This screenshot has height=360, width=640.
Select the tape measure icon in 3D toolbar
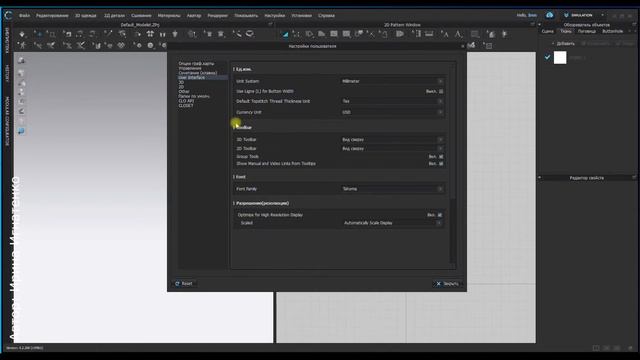pyautogui.click(x=237, y=34)
